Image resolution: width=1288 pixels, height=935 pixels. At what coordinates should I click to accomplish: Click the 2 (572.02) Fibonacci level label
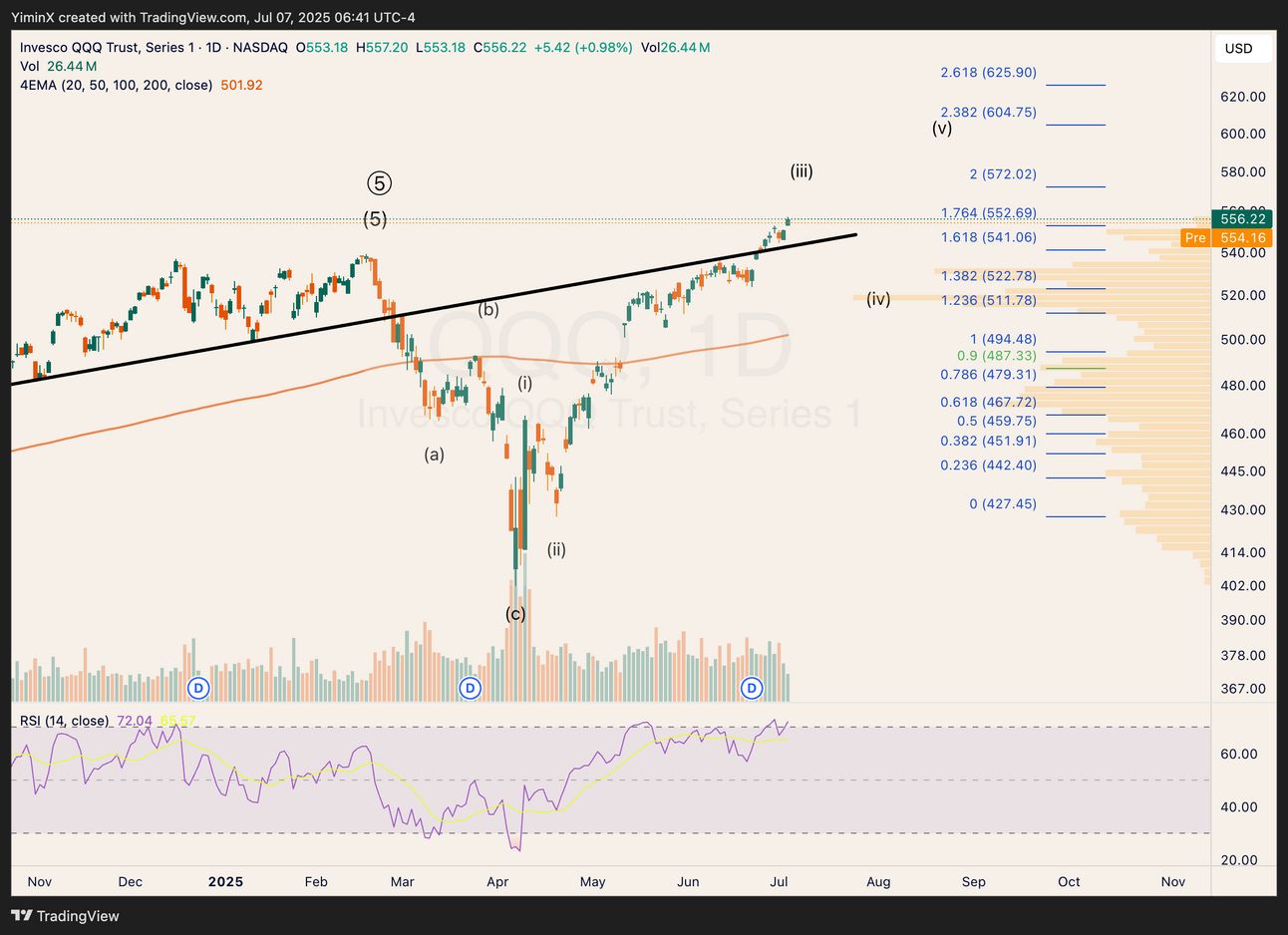point(1003,174)
